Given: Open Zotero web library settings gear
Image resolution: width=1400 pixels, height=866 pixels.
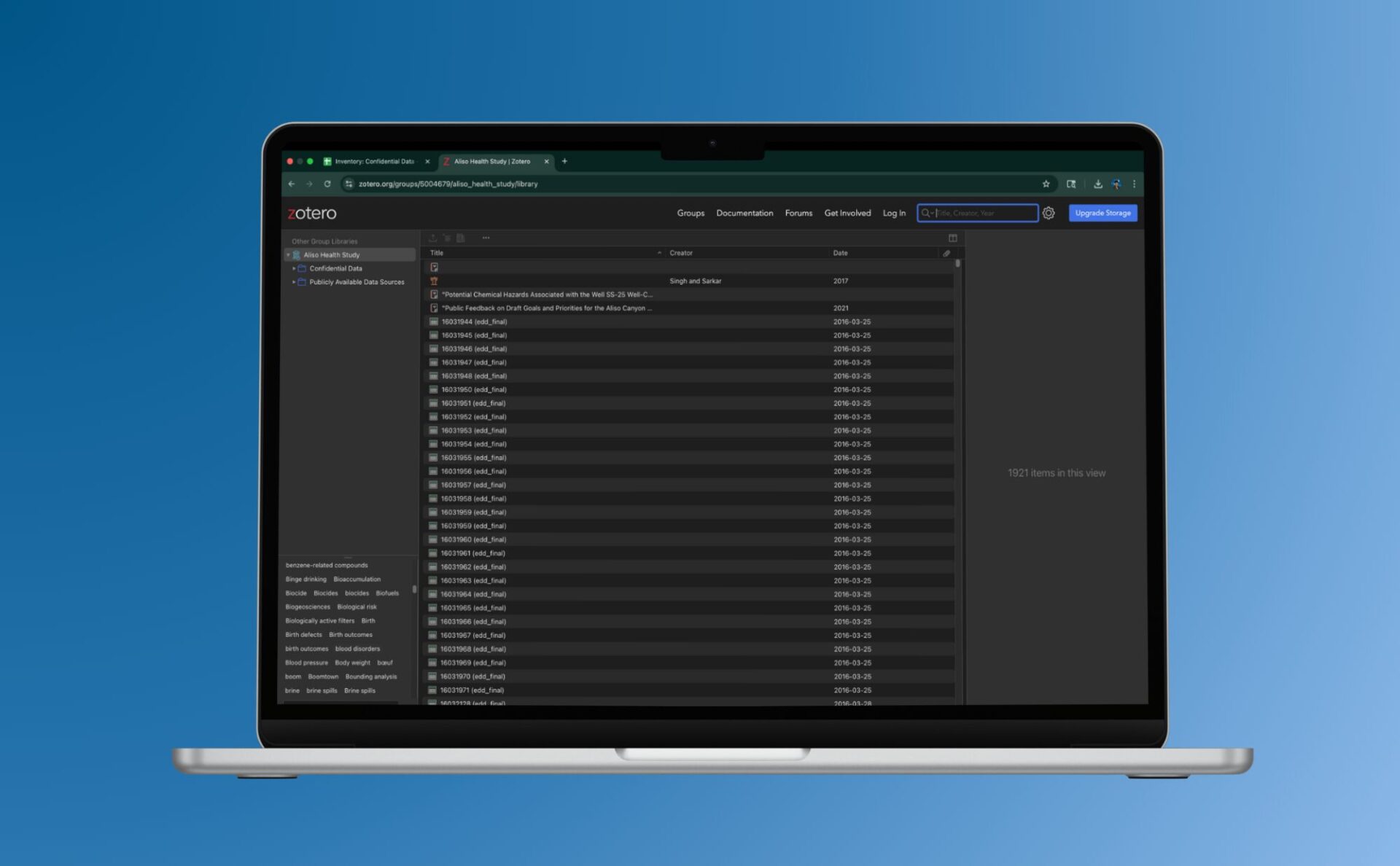Looking at the screenshot, I should click(1049, 213).
